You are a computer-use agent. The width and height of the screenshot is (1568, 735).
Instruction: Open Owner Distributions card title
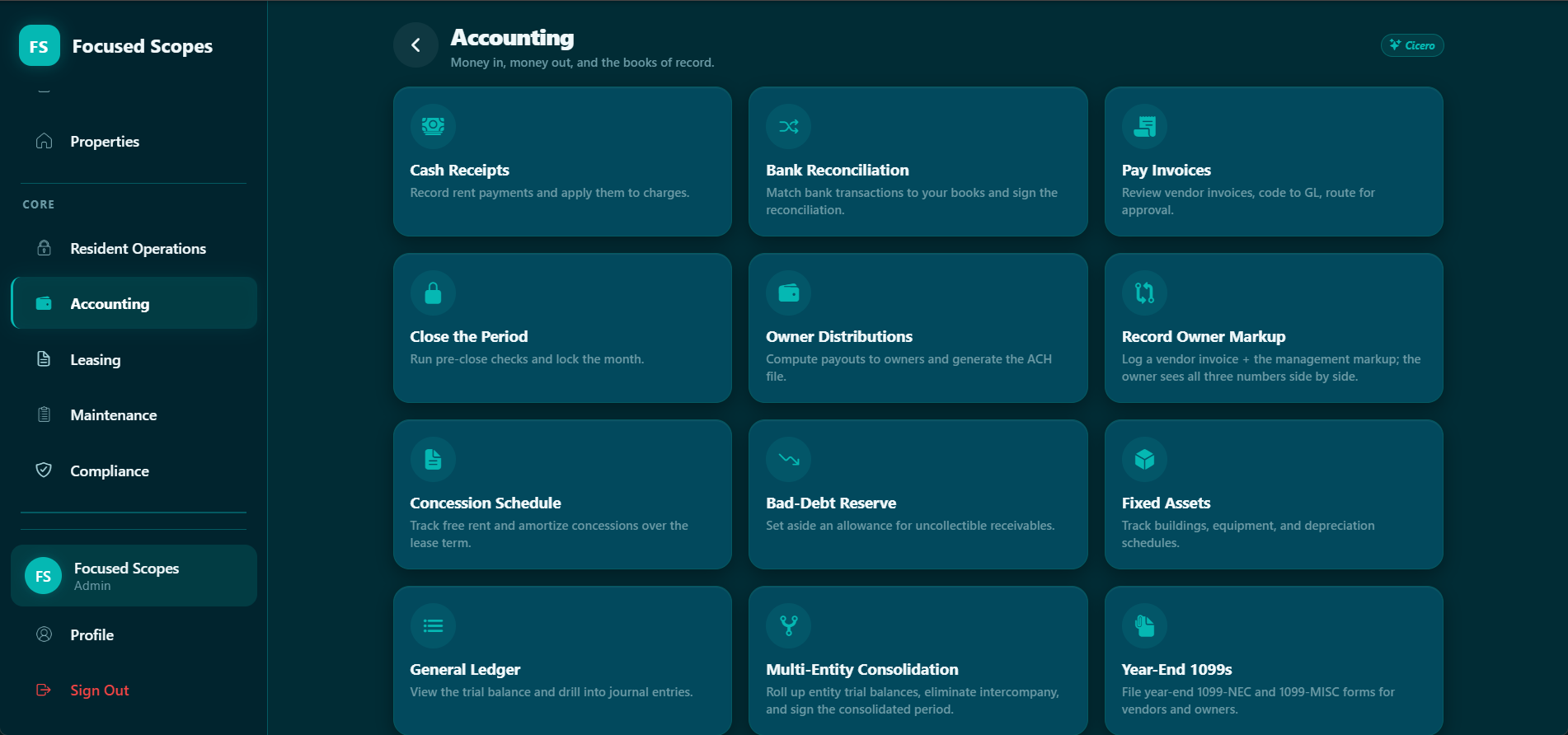point(838,336)
